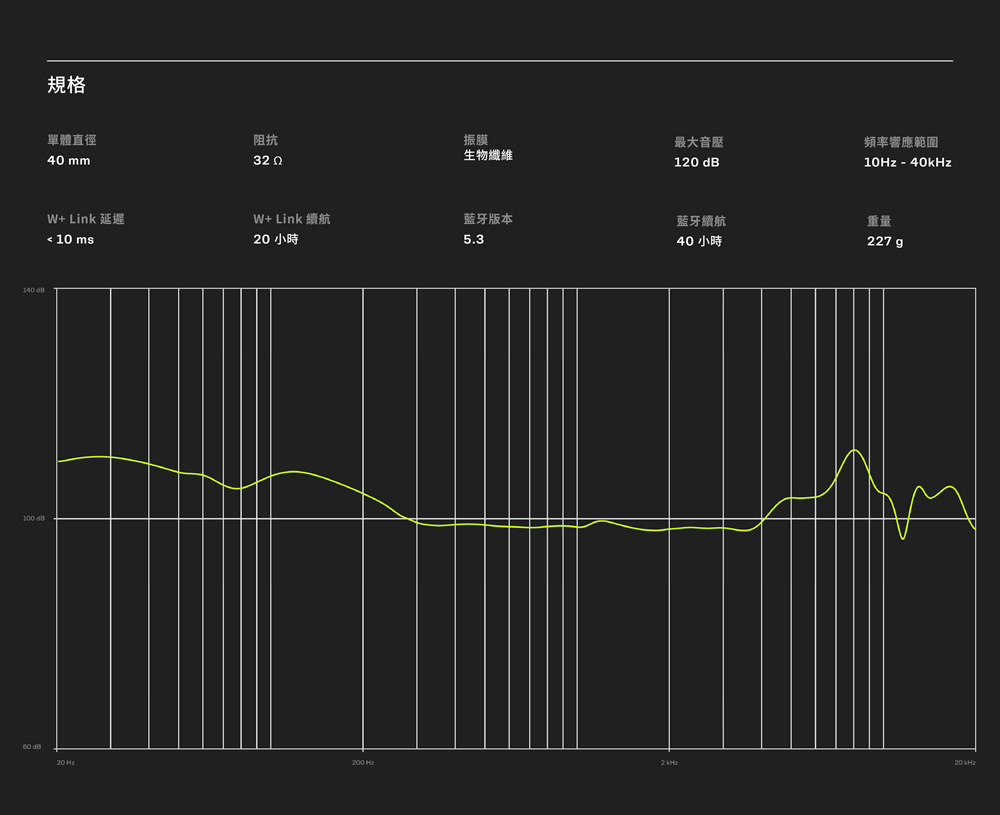The width and height of the screenshot is (1000, 815).
Task: Select the 藍牙版本 label
Action: (x=488, y=219)
